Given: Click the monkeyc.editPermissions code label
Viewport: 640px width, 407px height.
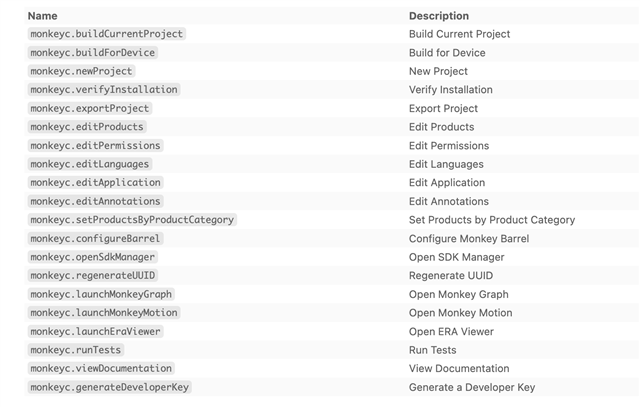Looking at the screenshot, I should pyautogui.click(x=95, y=146).
